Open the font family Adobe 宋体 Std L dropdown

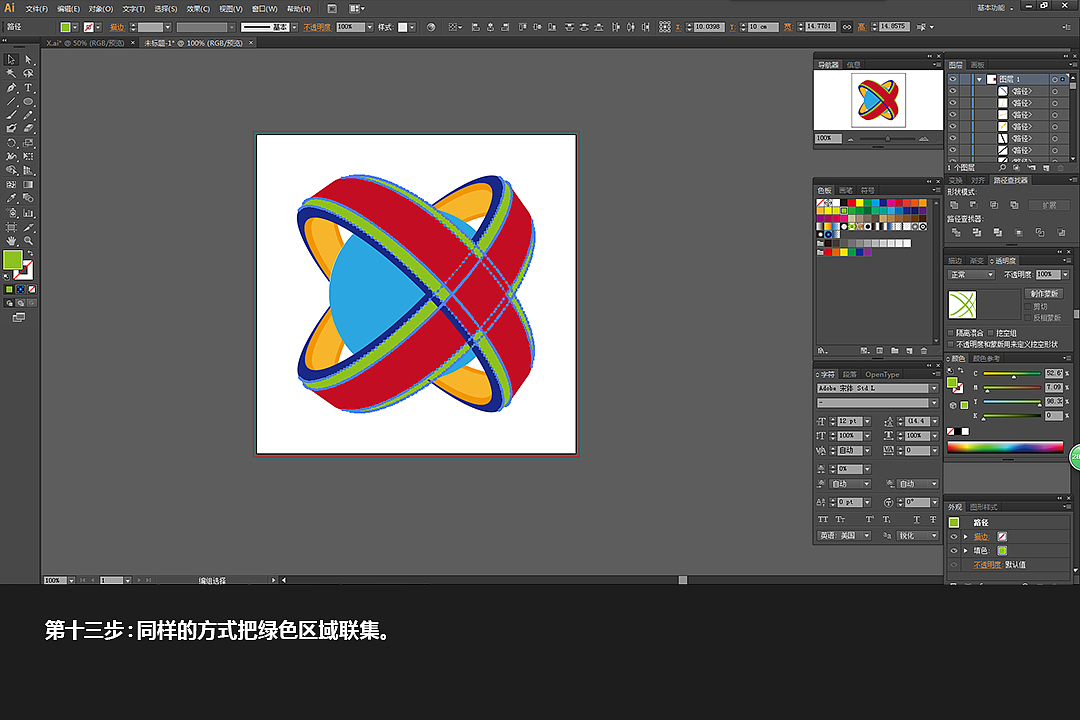(934, 389)
